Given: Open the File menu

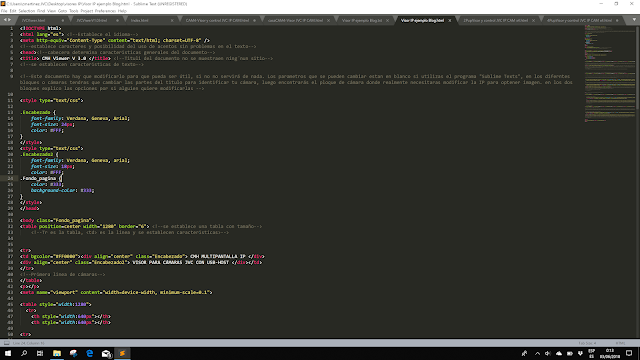Looking at the screenshot, I should pos(4,11).
